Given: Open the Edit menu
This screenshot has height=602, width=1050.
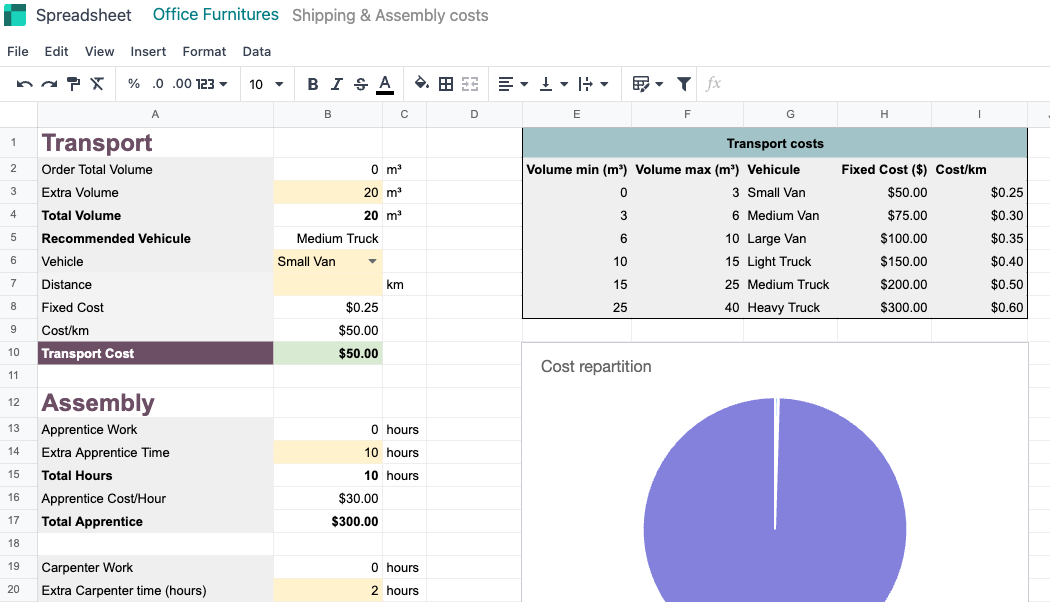Looking at the screenshot, I should pos(56,52).
